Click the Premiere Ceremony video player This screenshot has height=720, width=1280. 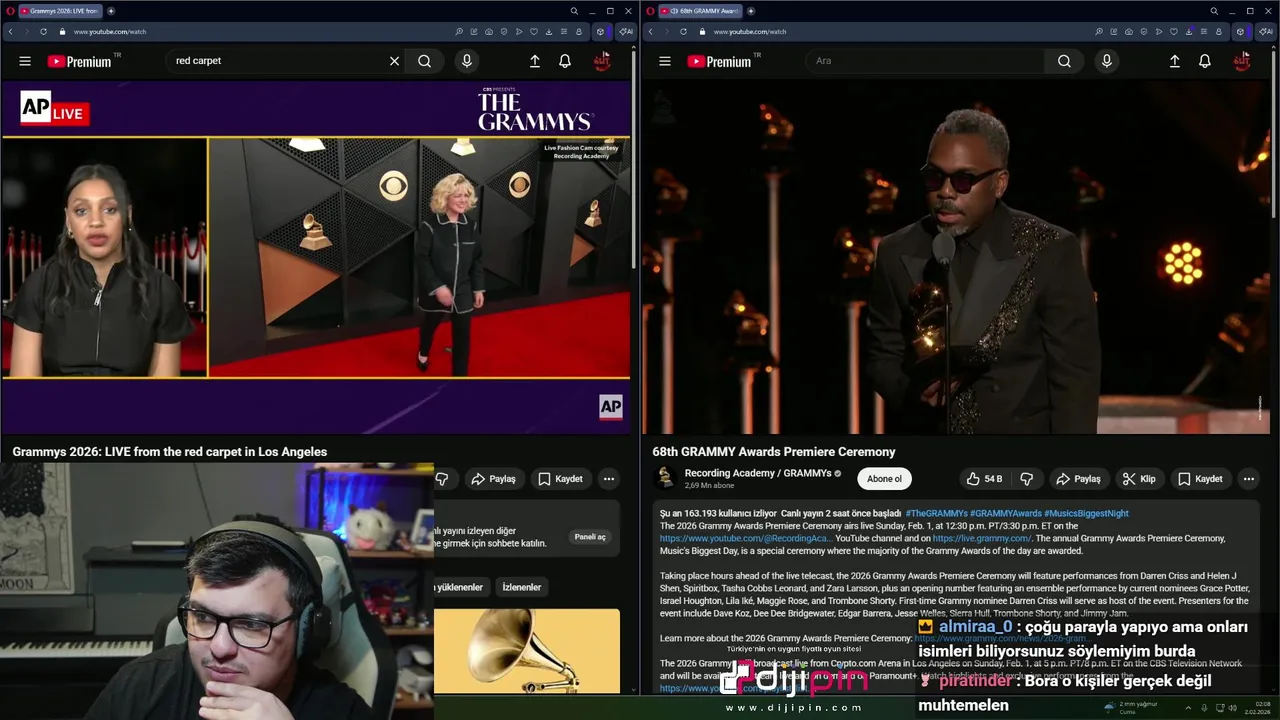[956, 257]
